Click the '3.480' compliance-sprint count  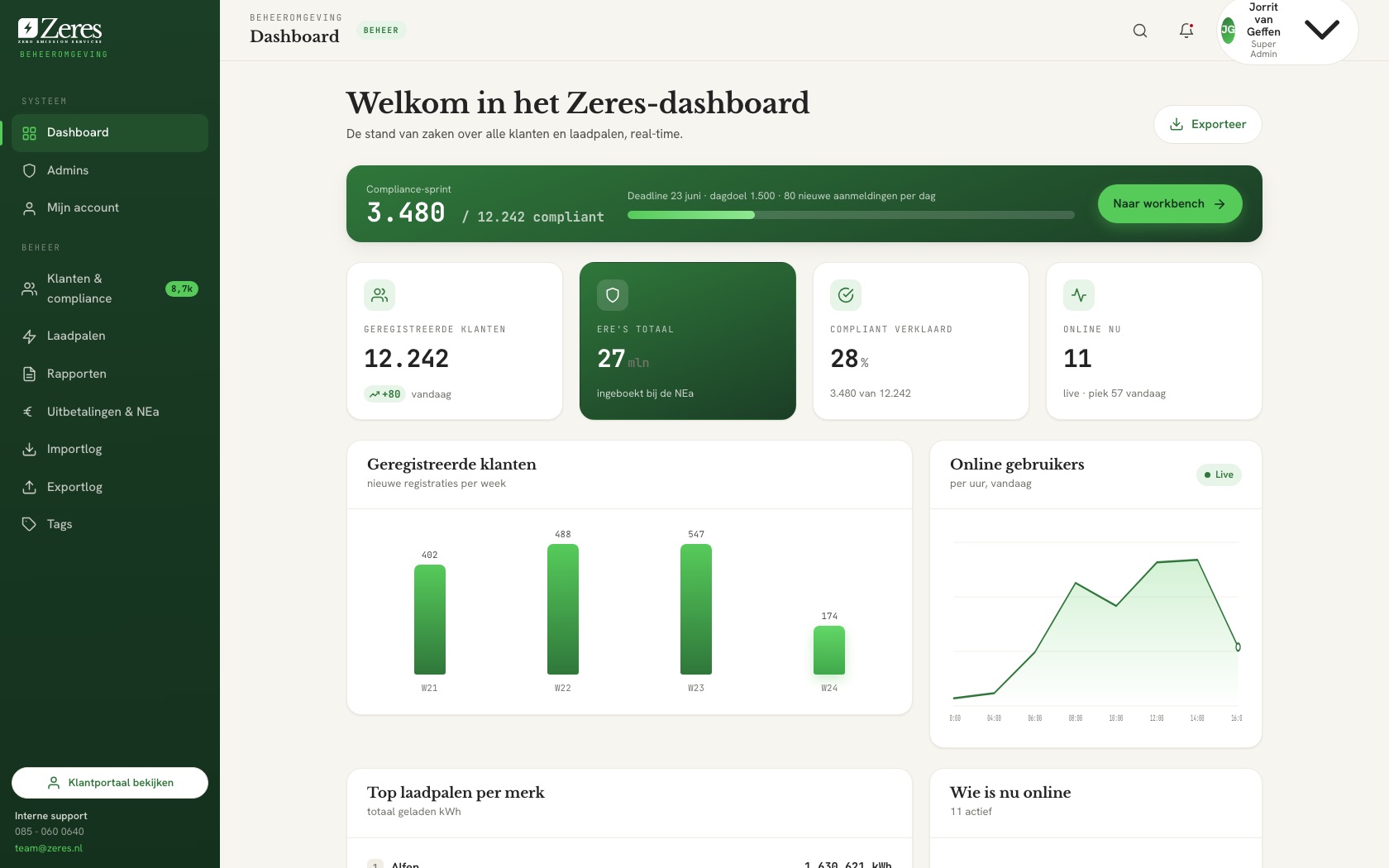click(x=406, y=213)
